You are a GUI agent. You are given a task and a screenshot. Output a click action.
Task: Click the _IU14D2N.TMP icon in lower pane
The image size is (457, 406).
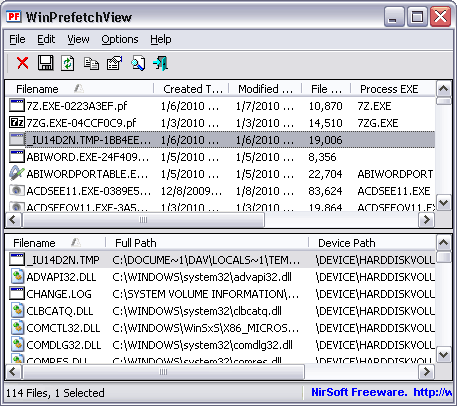pyautogui.click(x=17, y=260)
